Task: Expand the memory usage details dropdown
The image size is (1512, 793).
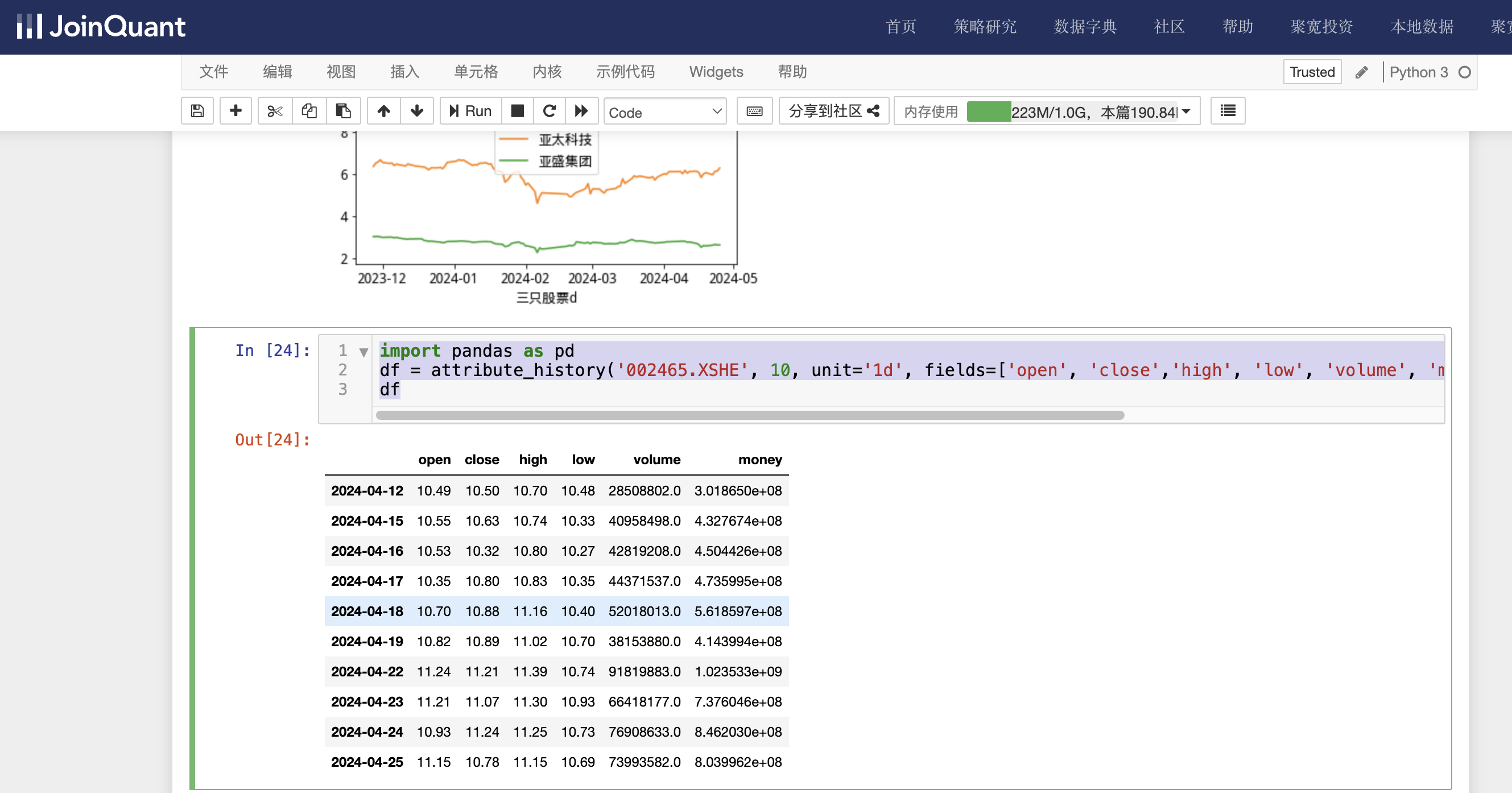Action: (x=1186, y=111)
